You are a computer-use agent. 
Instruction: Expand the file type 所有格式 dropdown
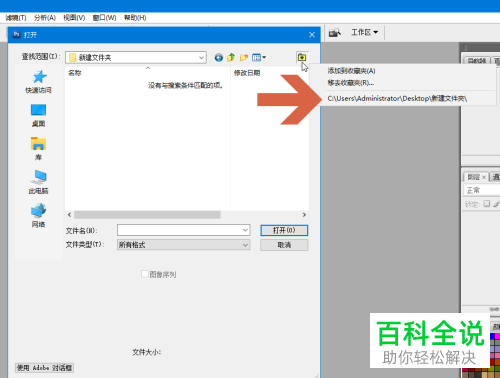(245, 245)
